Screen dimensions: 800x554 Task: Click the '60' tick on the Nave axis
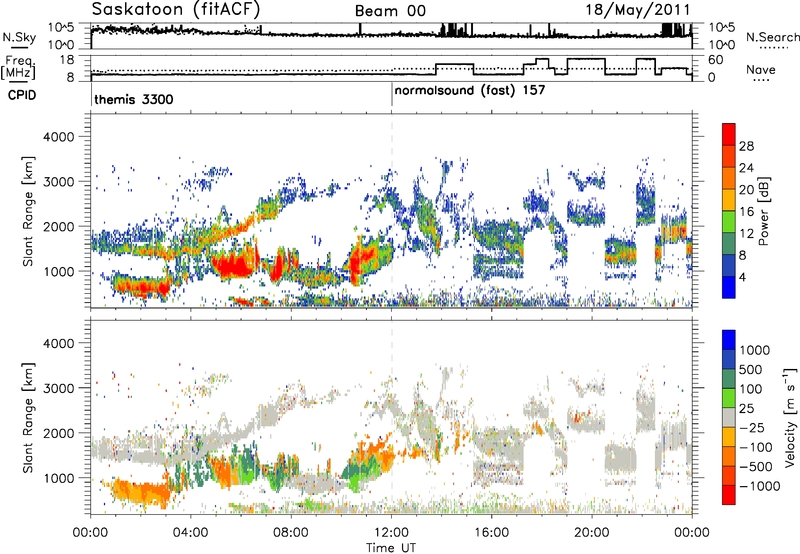tap(716, 60)
